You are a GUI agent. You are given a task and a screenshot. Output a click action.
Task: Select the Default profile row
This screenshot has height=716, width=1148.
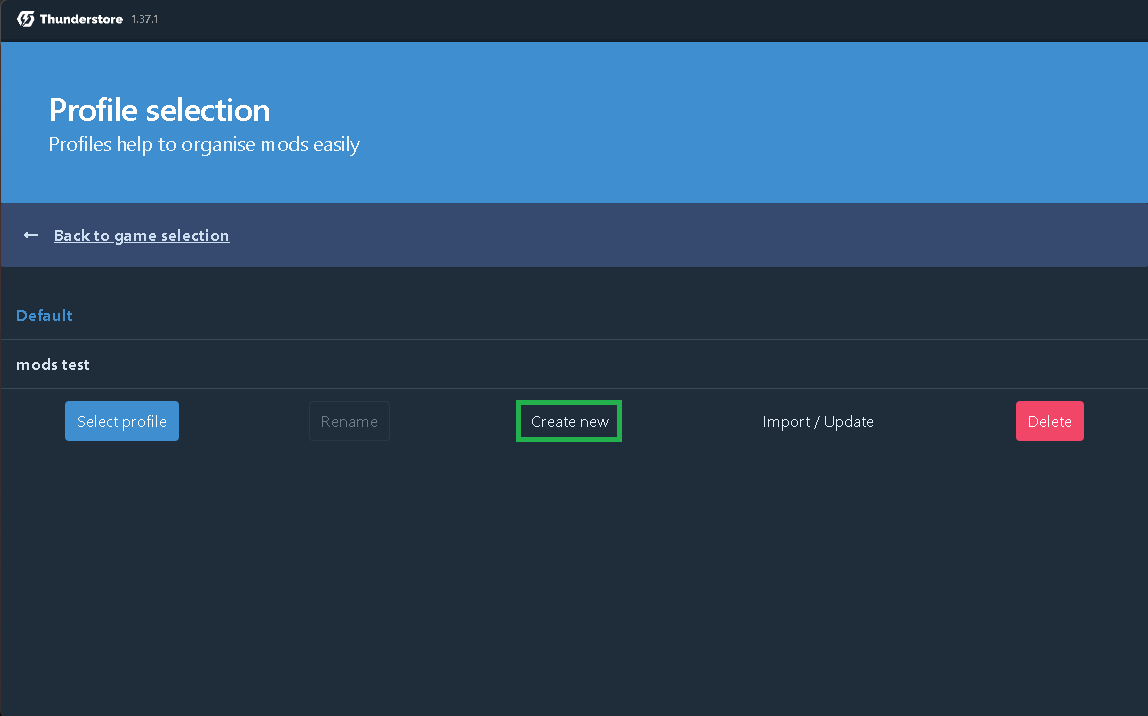(x=574, y=316)
